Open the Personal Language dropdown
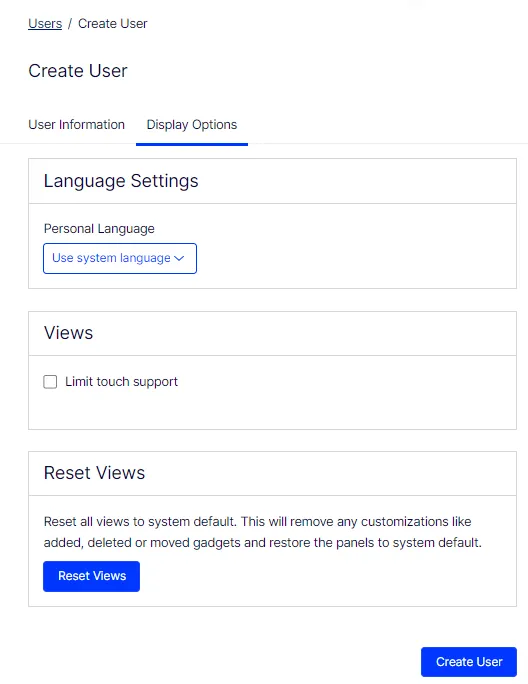528x684 pixels. 120,258
